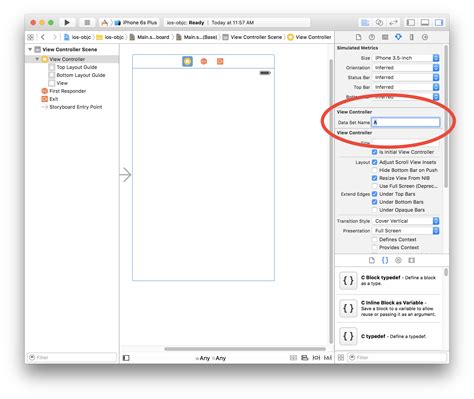
Task: Show the Media library
Action: pos(412,260)
